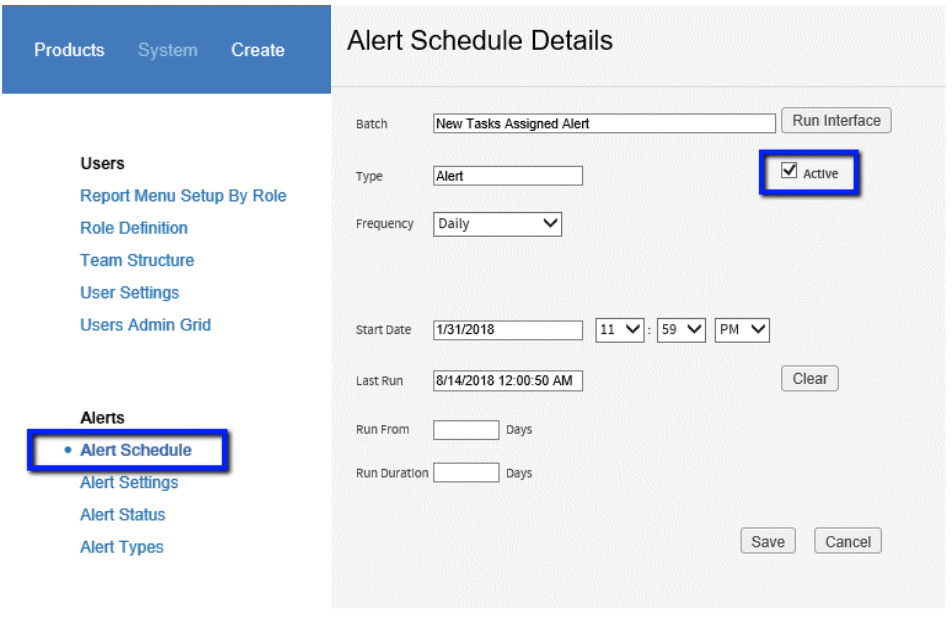Image resolution: width=952 pixels, height=618 pixels.
Task: Cancel the alert schedule changes
Action: 848,541
